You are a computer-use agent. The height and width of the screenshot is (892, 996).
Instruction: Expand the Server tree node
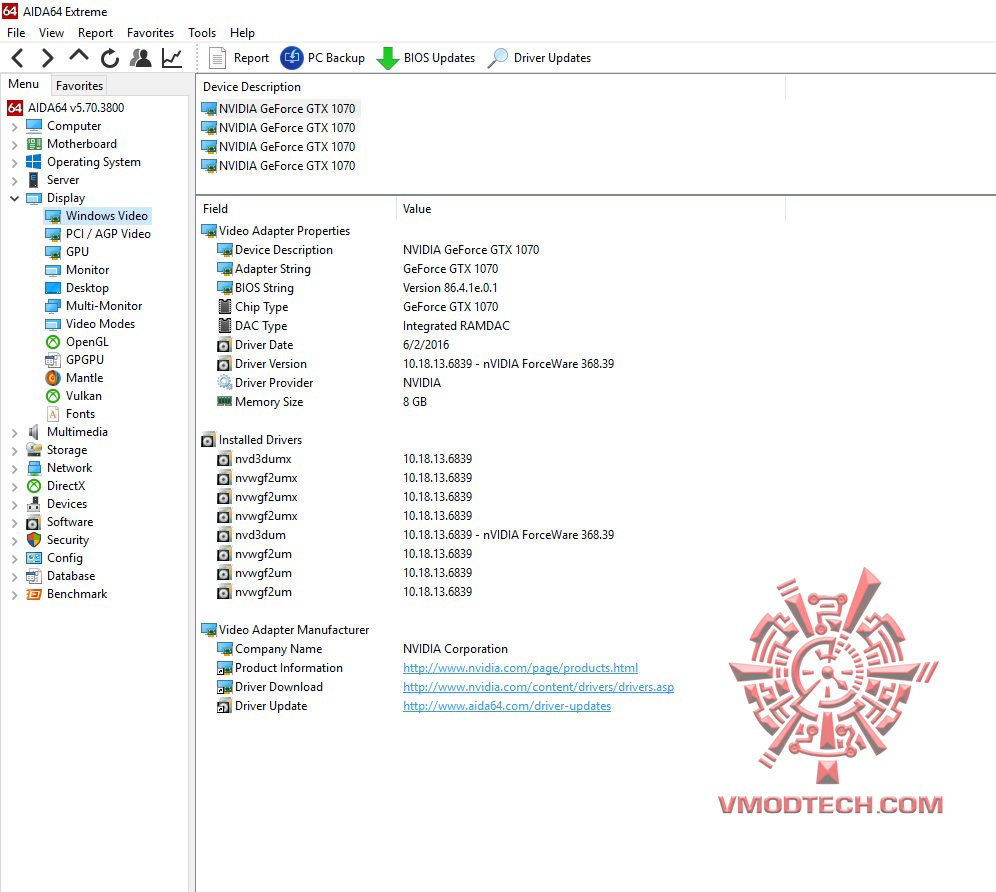click(x=14, y=180)
